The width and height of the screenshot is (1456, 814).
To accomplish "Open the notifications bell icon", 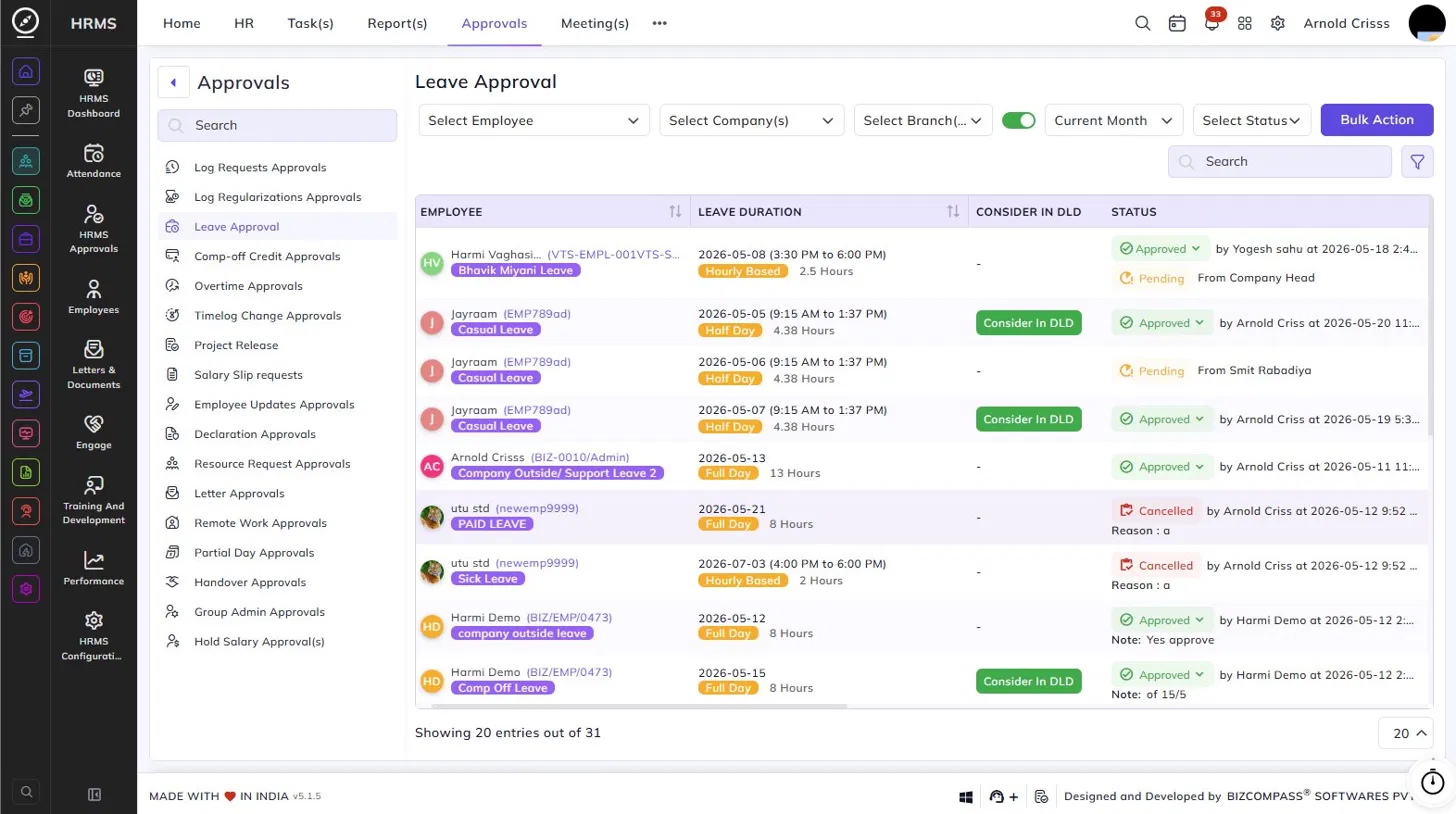I will (1211, 24).
